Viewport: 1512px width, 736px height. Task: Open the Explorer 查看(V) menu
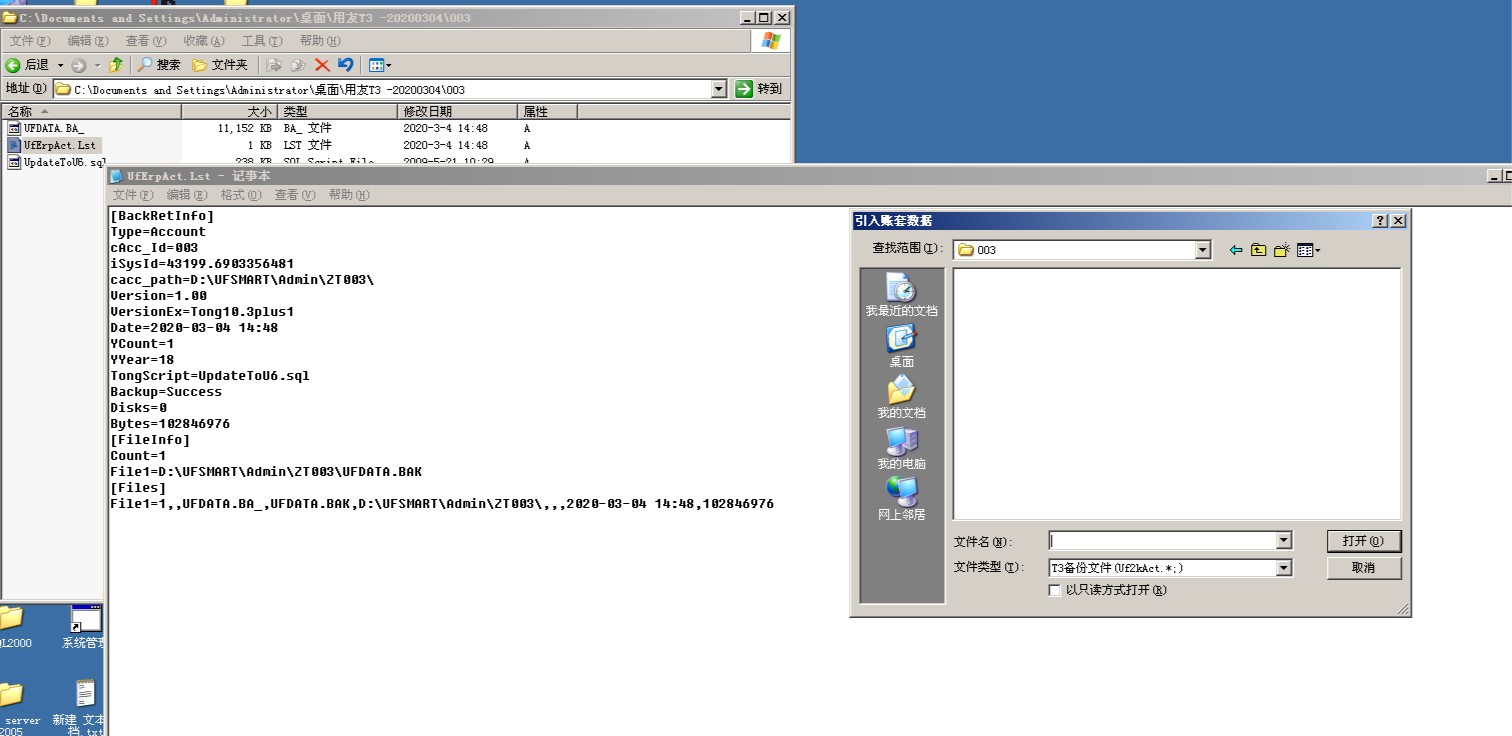[x=146, y=41]
